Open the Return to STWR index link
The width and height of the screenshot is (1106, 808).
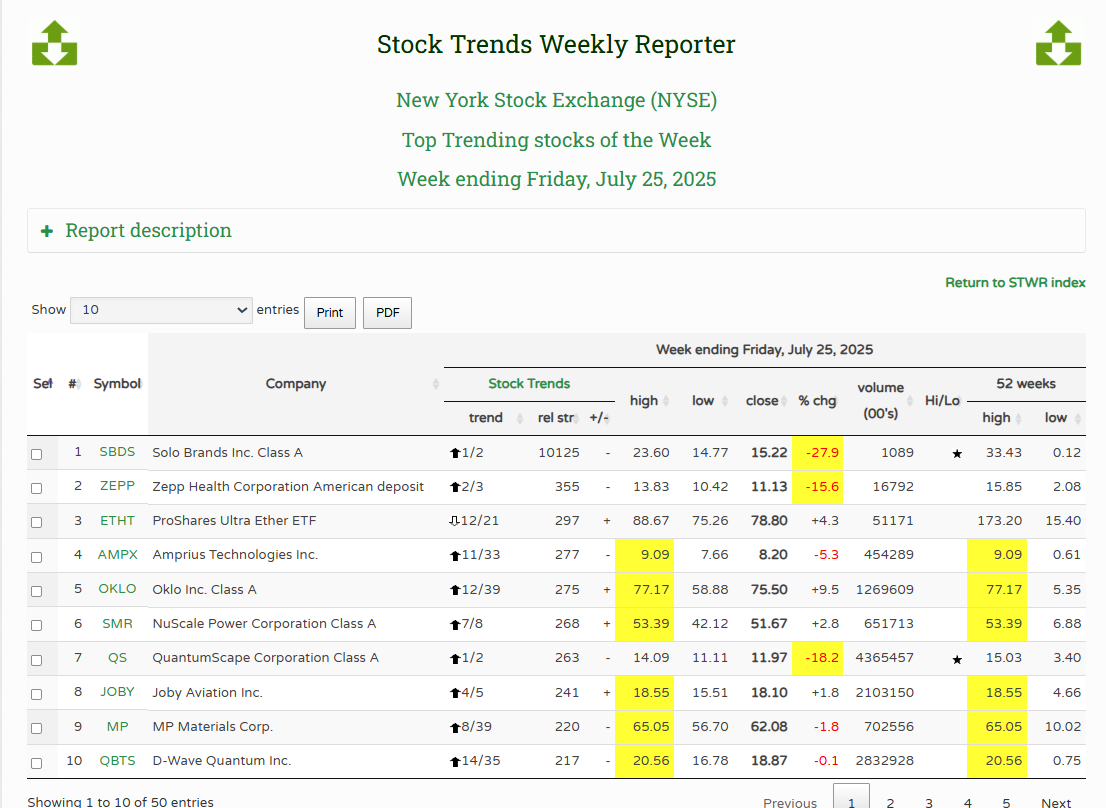(x=1015, y=283)
